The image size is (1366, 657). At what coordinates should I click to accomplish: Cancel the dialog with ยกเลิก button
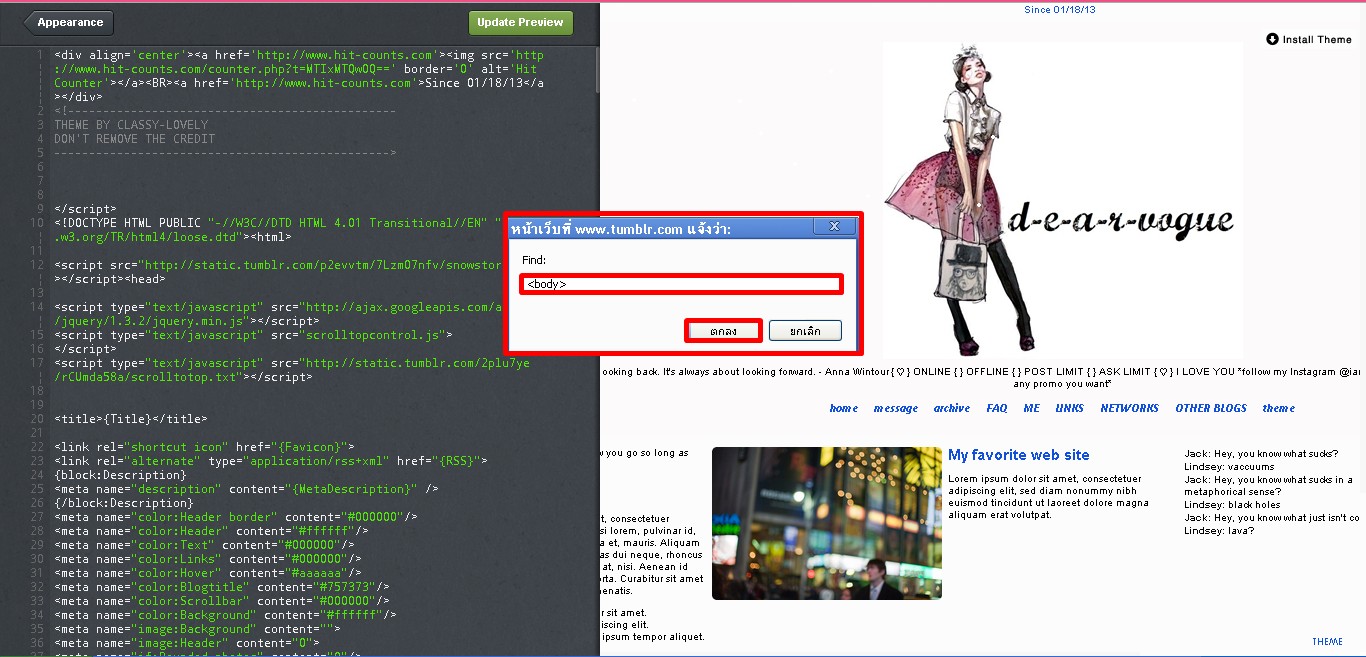(805, 330)
